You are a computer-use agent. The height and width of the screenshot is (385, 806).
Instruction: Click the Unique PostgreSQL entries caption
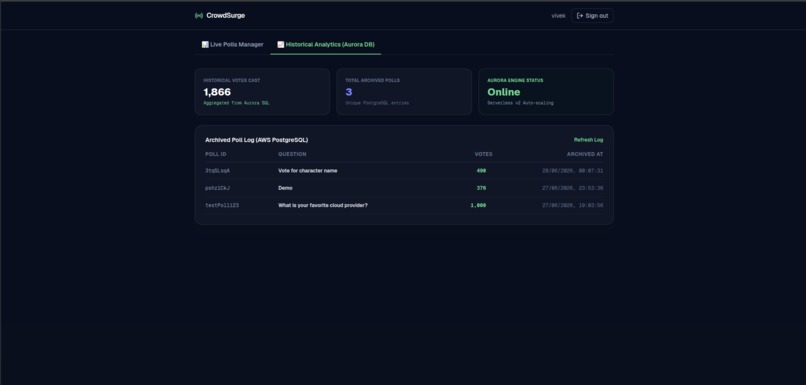[377, 103]
